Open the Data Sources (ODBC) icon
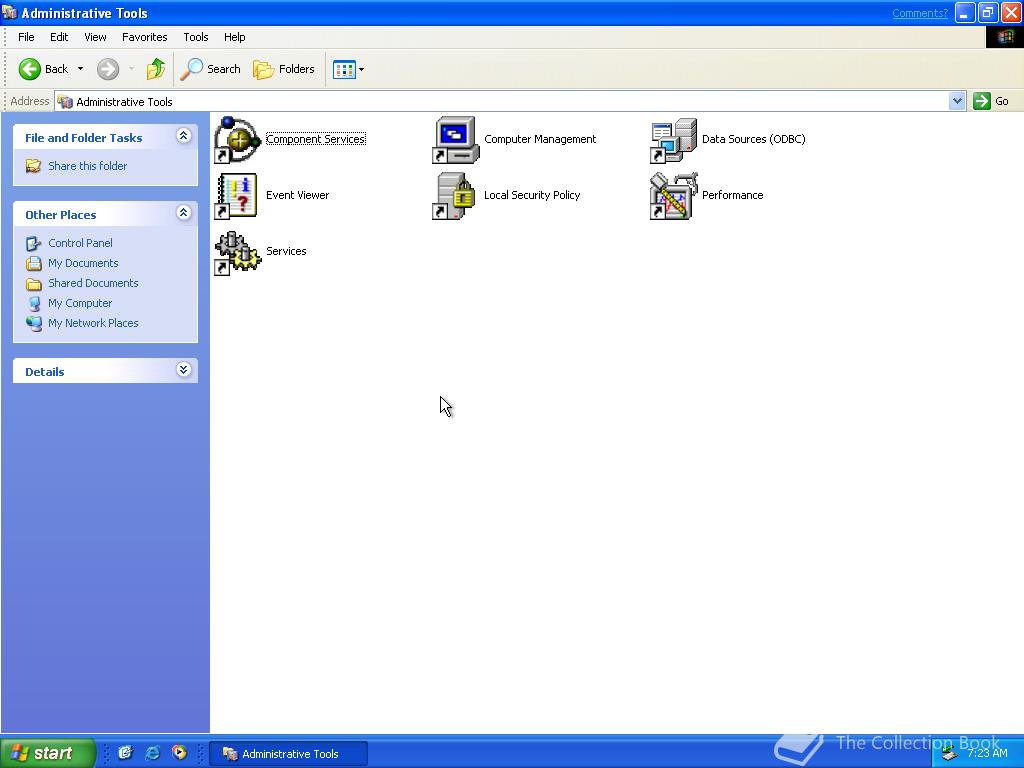 click(674, 139)
